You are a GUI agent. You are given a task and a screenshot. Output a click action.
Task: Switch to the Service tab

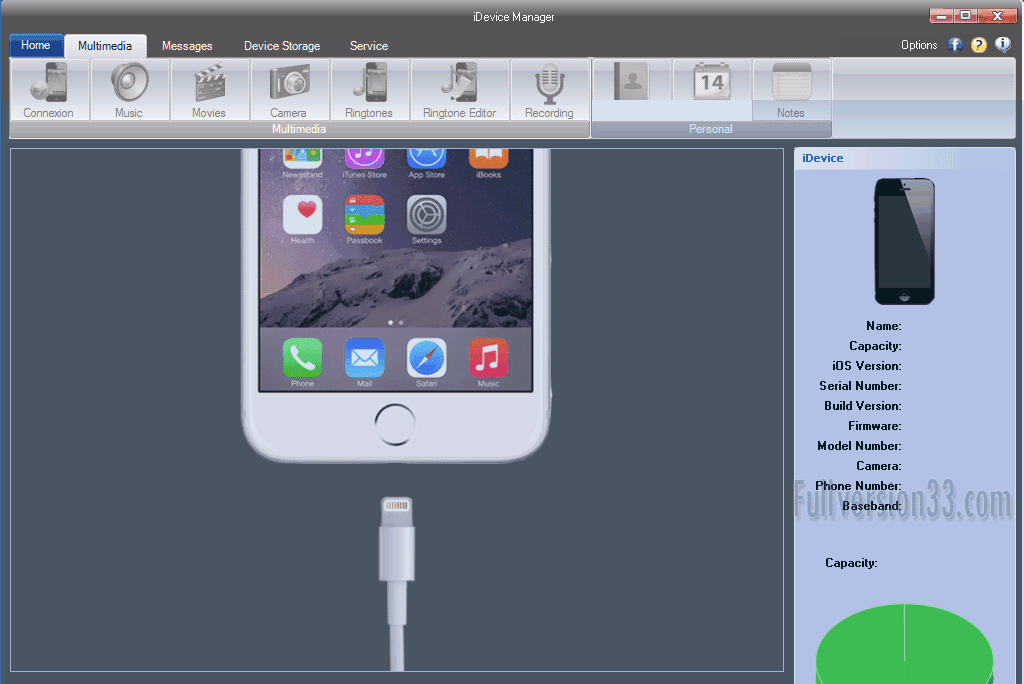point(369,46)
